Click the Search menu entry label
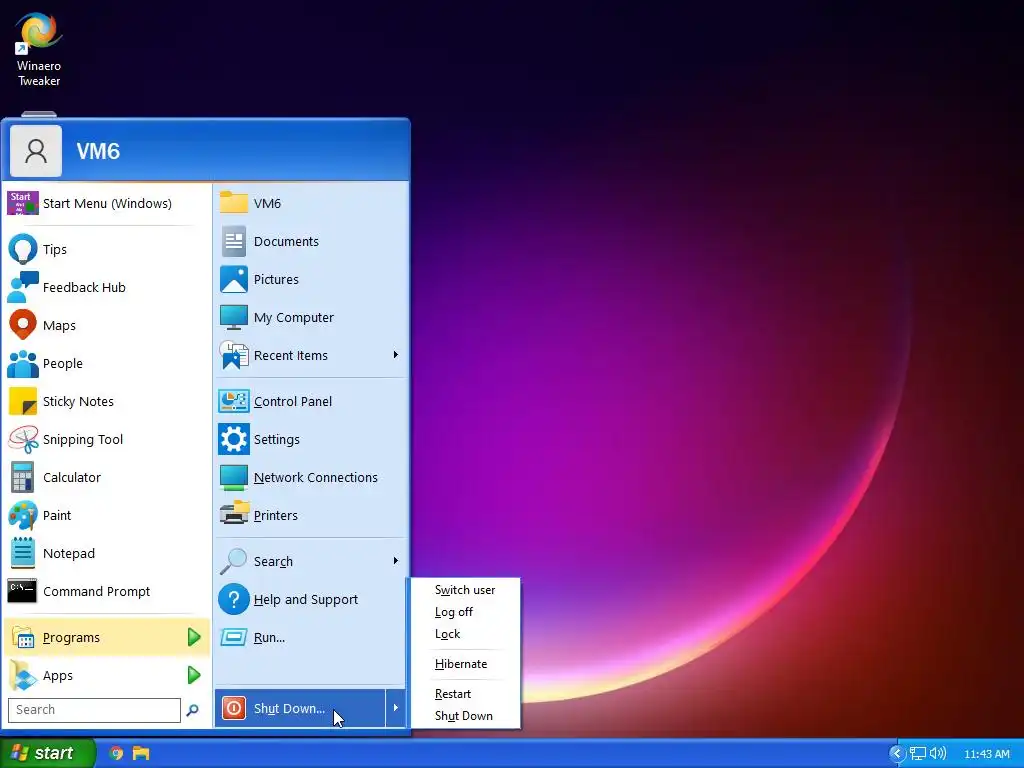Viewport: 1024px width, 768px height. coord(273,562)
